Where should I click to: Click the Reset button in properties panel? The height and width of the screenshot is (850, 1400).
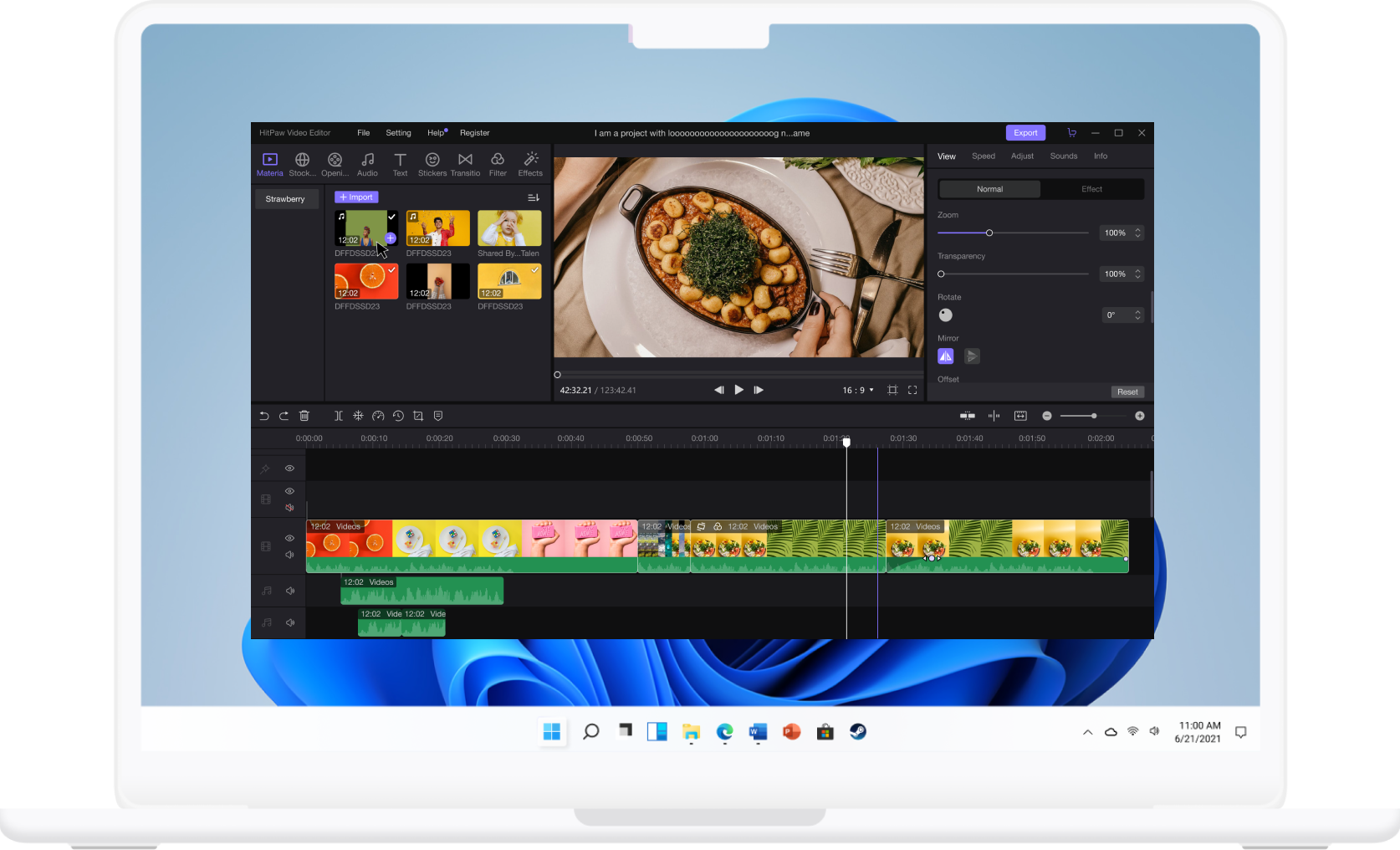click(1127, 392)
